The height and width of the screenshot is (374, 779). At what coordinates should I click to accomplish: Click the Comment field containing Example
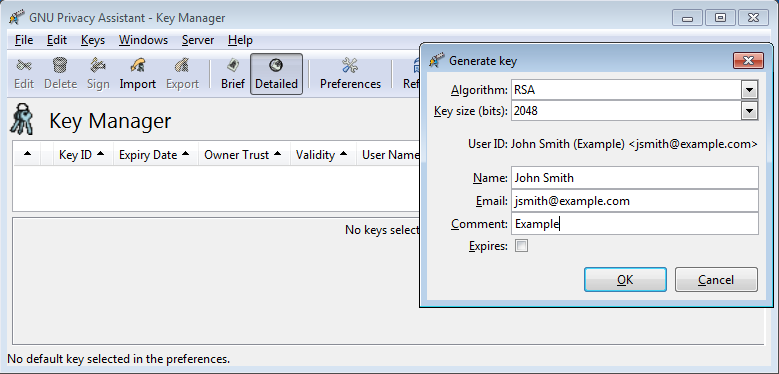(635, 224)
